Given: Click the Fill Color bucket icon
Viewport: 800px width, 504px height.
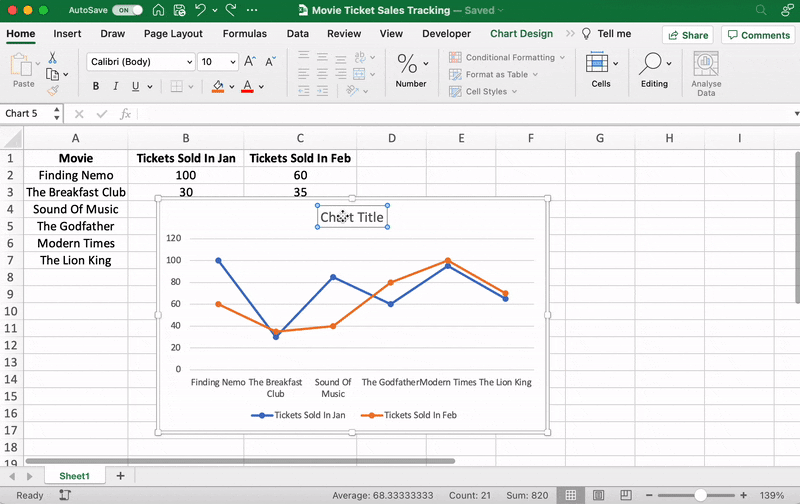Looking at the screenshot, I should tap(218, 87).
